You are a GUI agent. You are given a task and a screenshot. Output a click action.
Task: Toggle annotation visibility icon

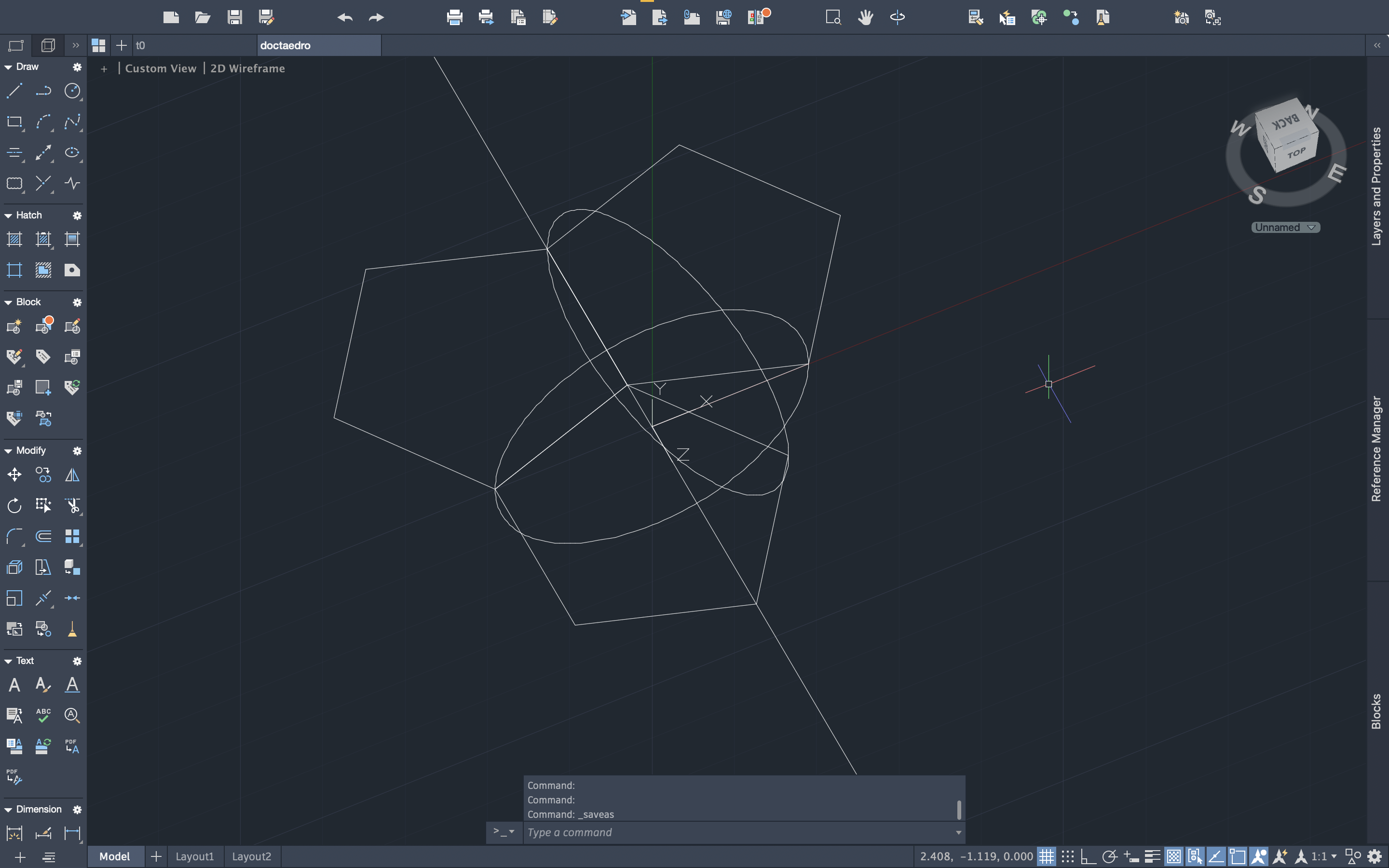(1259, 856)
